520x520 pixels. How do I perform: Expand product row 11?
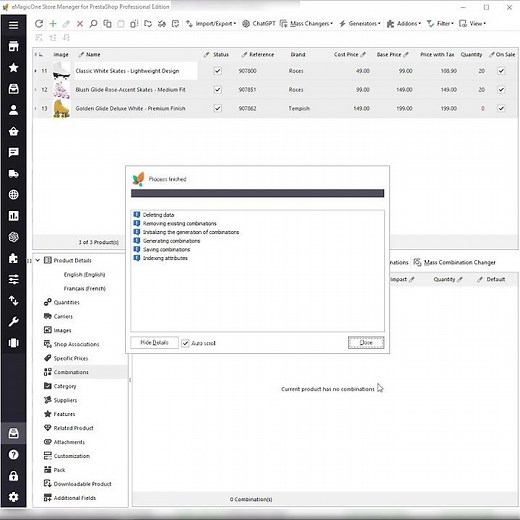pyautogui.click(x=36, y=71)
